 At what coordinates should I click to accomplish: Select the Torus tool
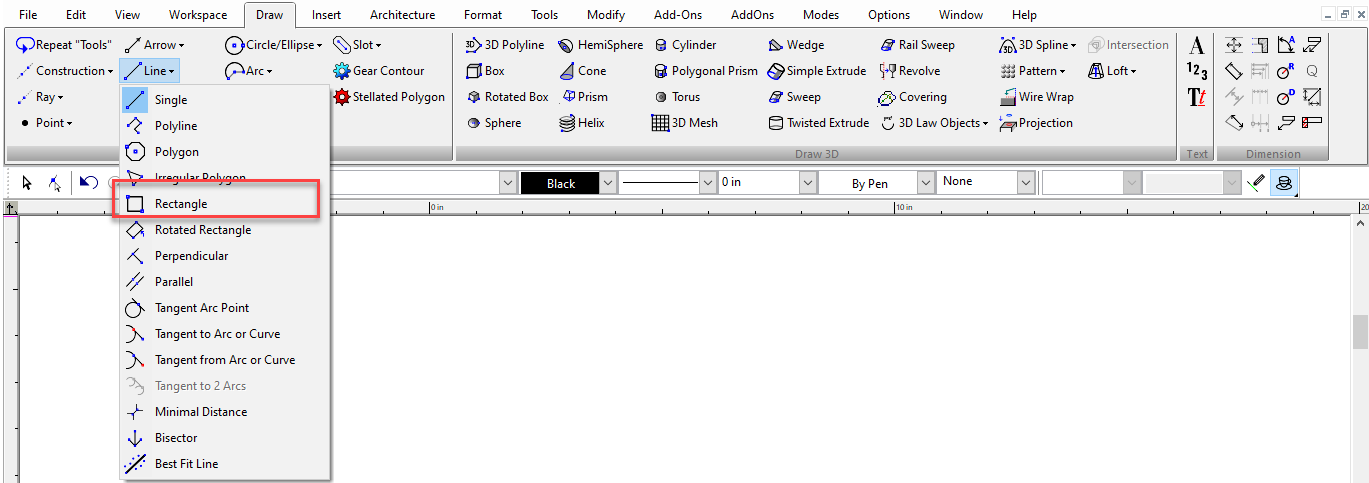click(x=677, y=97)
